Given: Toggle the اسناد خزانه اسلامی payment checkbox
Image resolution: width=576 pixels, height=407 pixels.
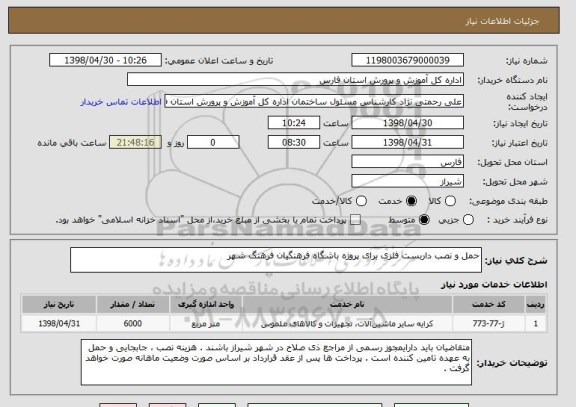Looking at the screenshot, I should pos(355,220).
